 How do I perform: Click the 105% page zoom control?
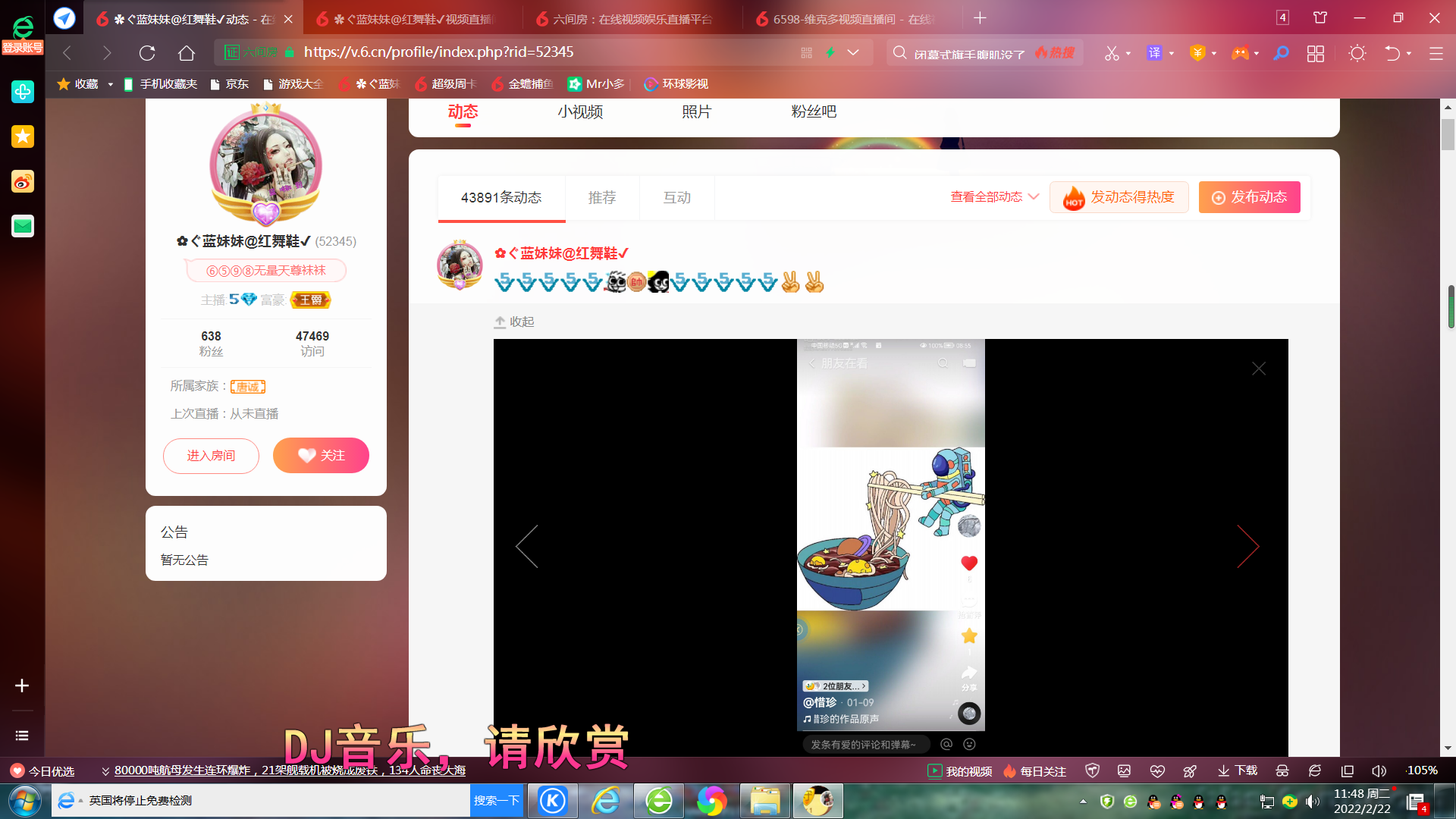pyautogui.click(x=1421, y=770)
